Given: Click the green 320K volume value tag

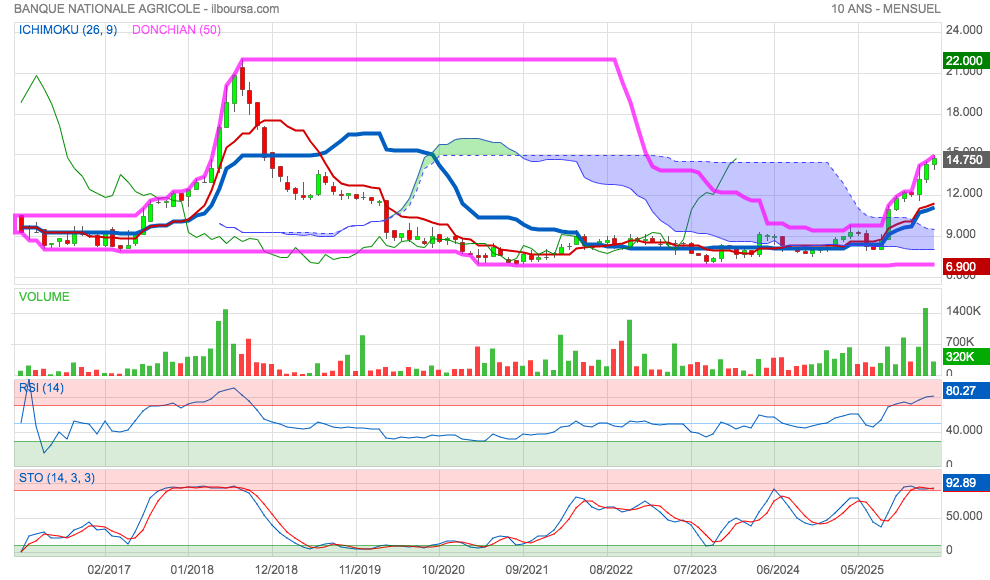Looking at the screenshot, I should click(x=960, y=357).
